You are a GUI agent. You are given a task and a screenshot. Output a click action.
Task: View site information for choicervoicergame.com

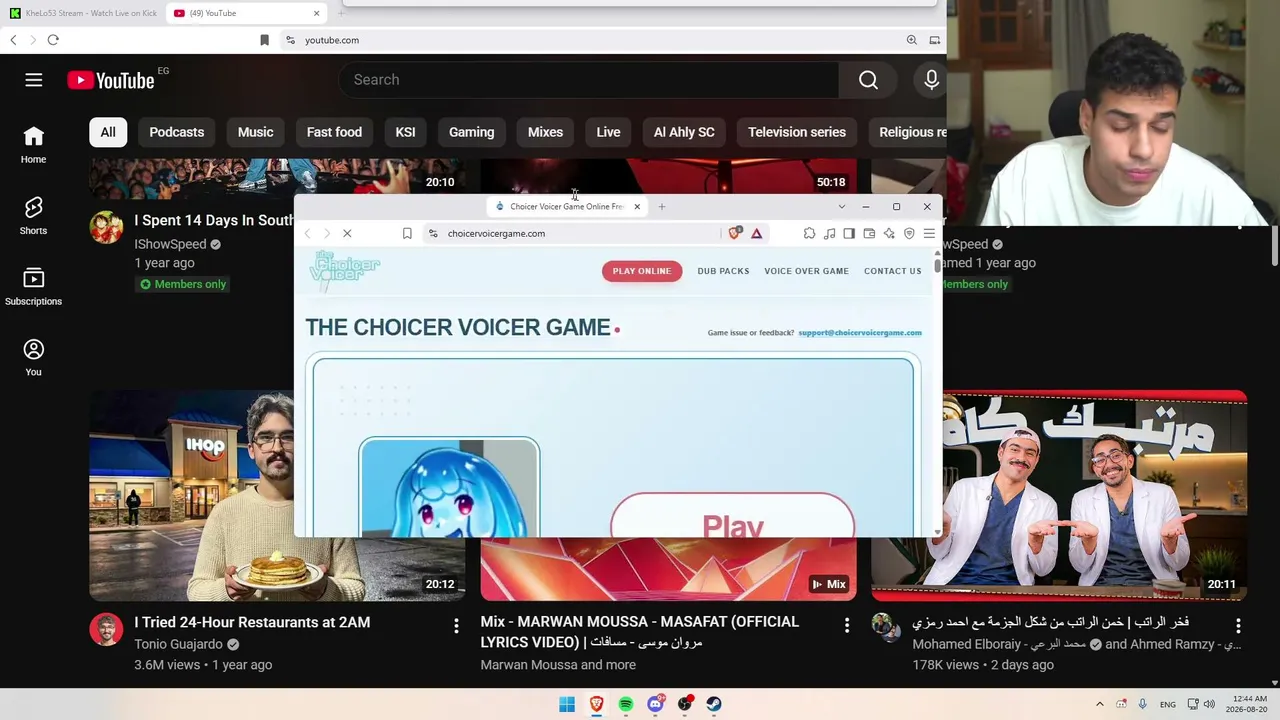[x=433, y=233]
